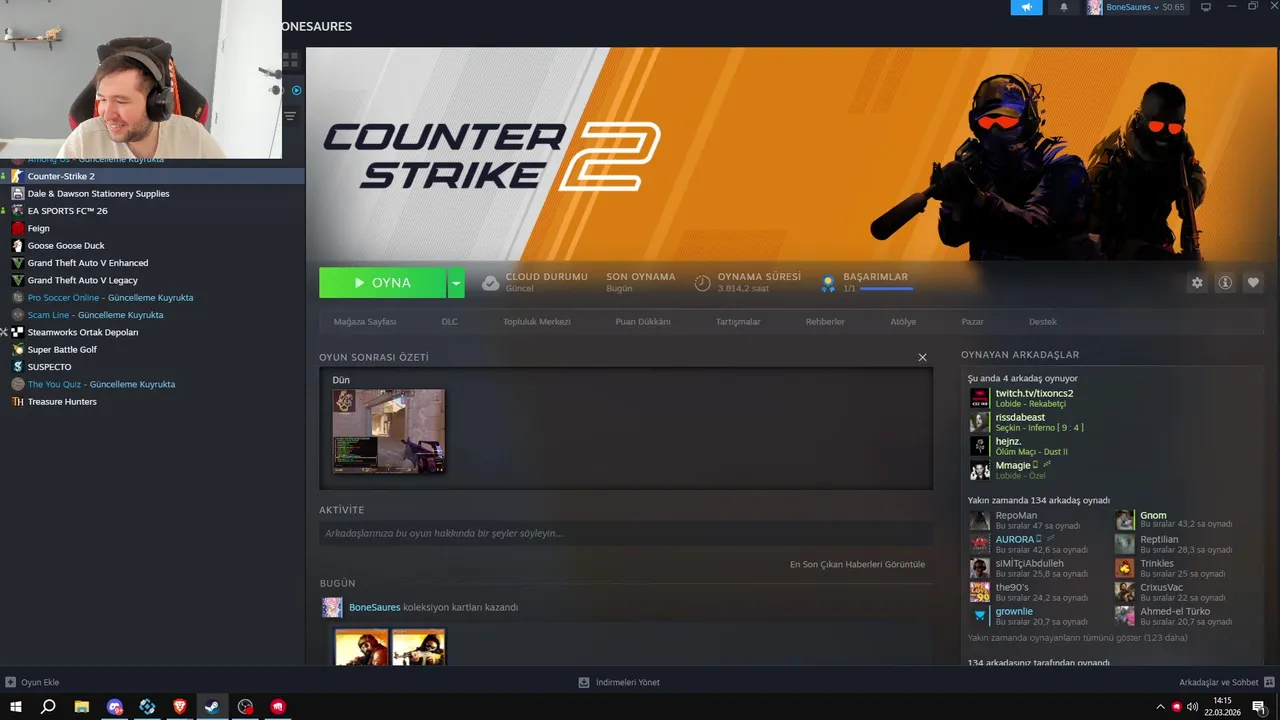Open the Pazar tab
Image resolution: width=1280 pixels, height=720 pixels.
tap(972, 322)
